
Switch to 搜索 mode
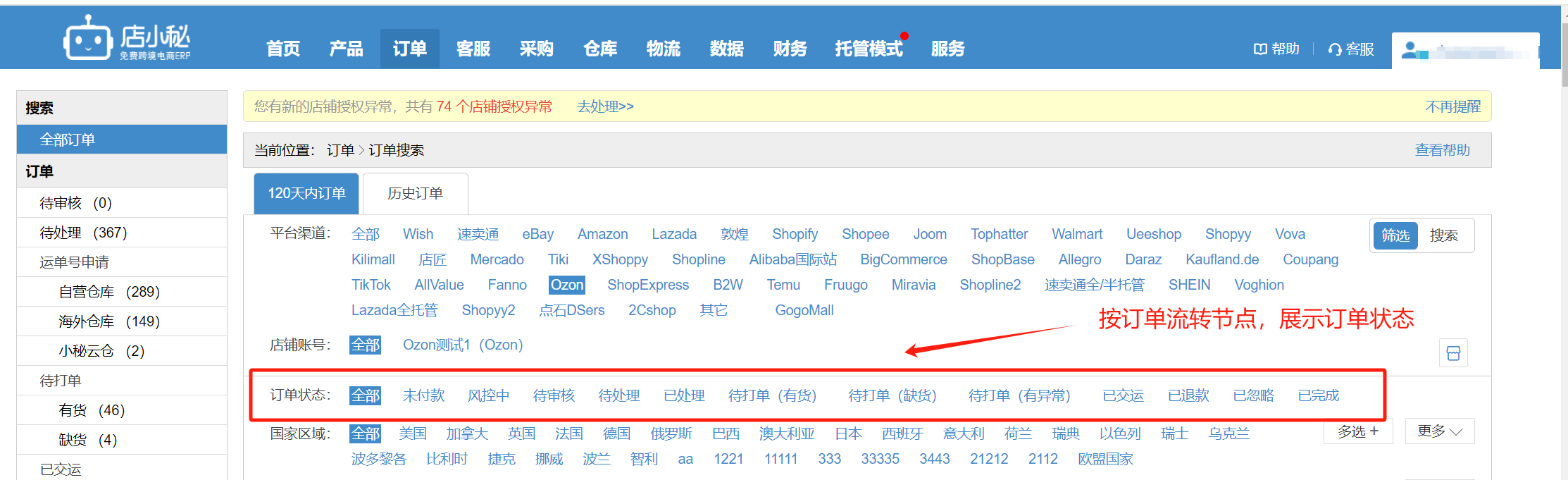pos(1444,235)
